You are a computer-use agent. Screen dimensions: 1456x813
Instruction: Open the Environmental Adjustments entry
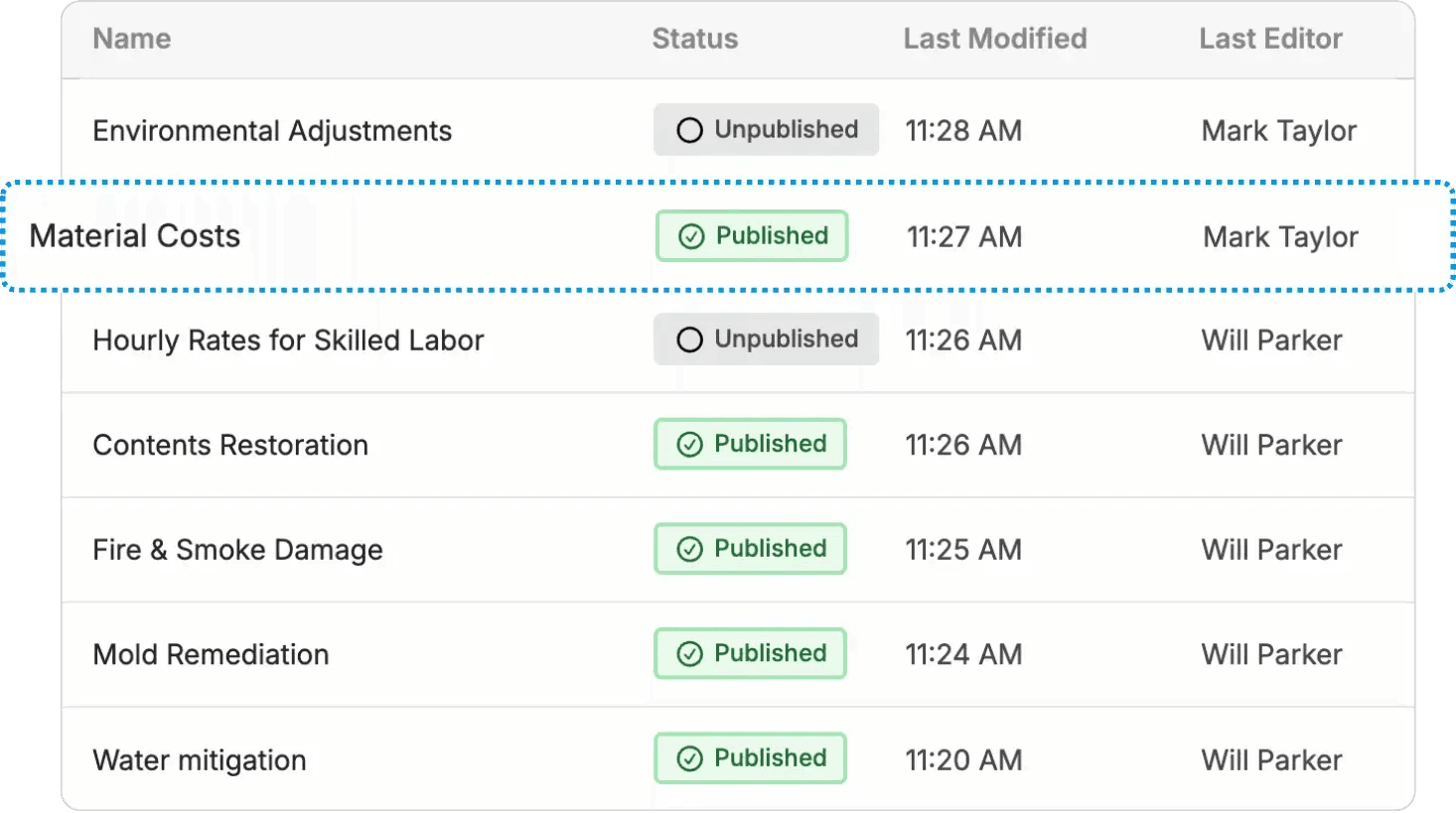click(272, 131)
